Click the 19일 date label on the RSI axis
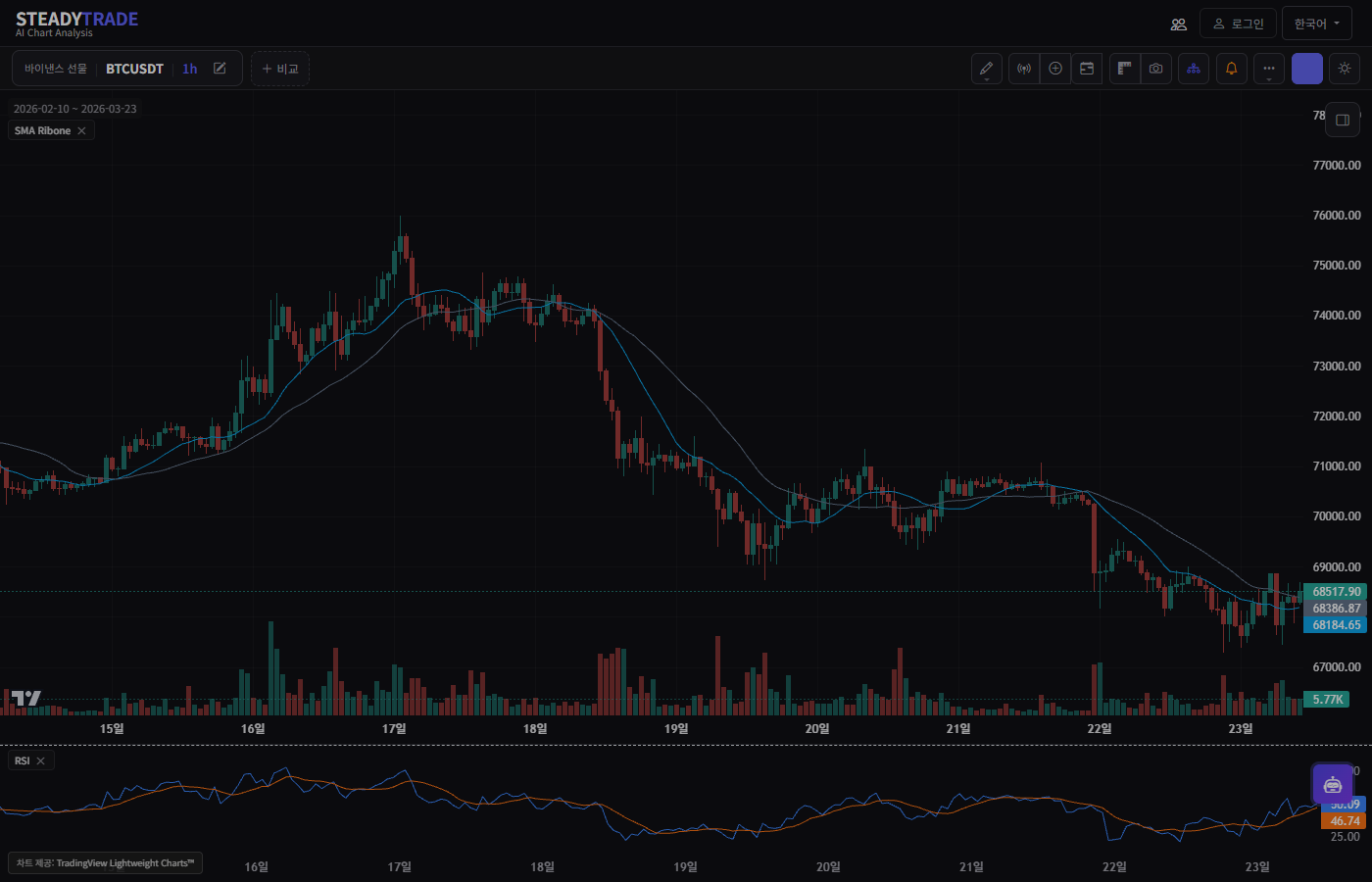Viewport: 1372px width, 882px height. [685, 866]
